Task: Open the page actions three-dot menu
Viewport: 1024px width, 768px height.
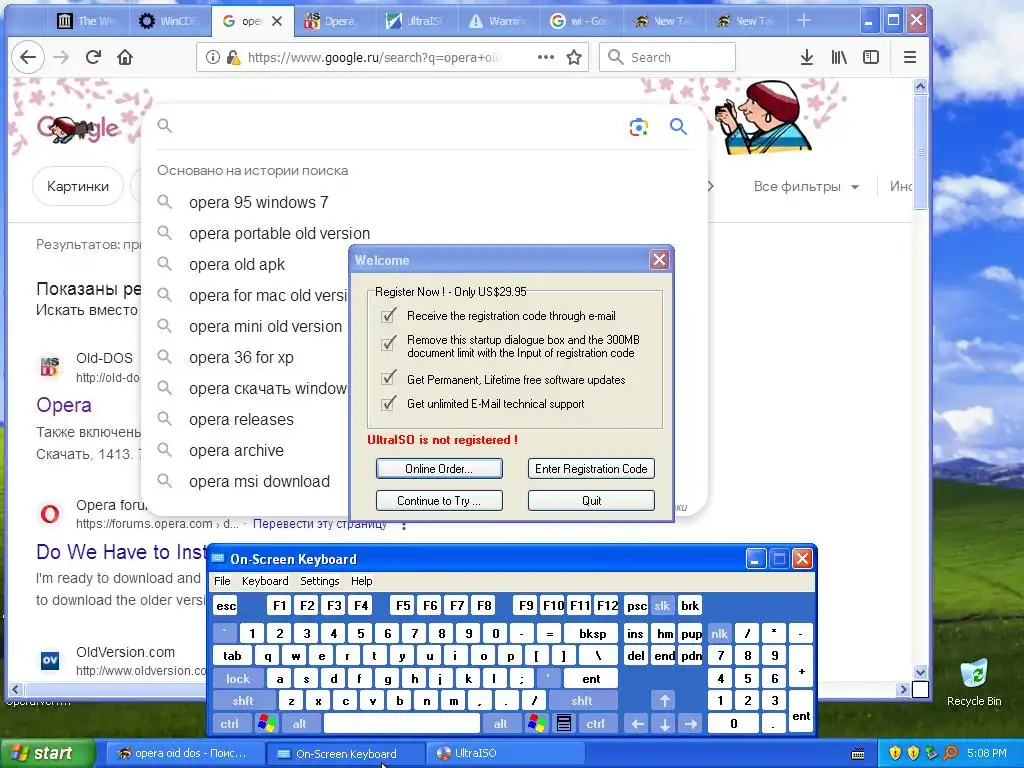Action: click(546, 57)
